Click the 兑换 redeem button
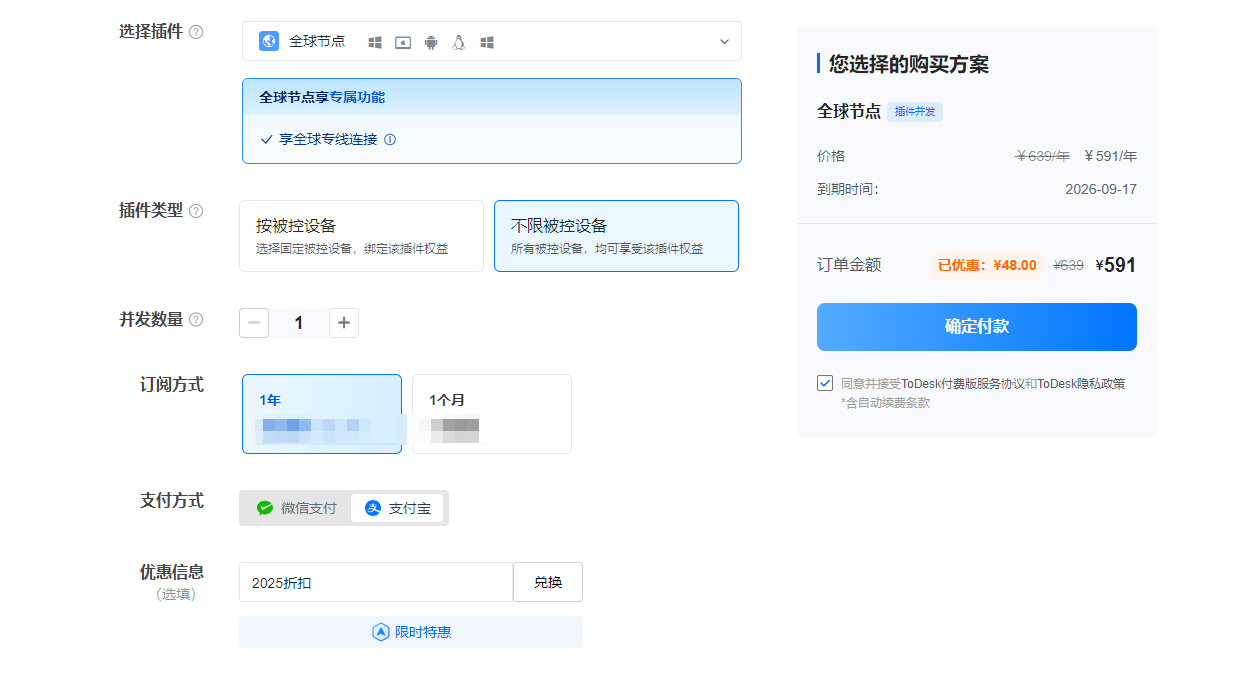This screenshot has height=673, width=1233. (x=548, y=582)
